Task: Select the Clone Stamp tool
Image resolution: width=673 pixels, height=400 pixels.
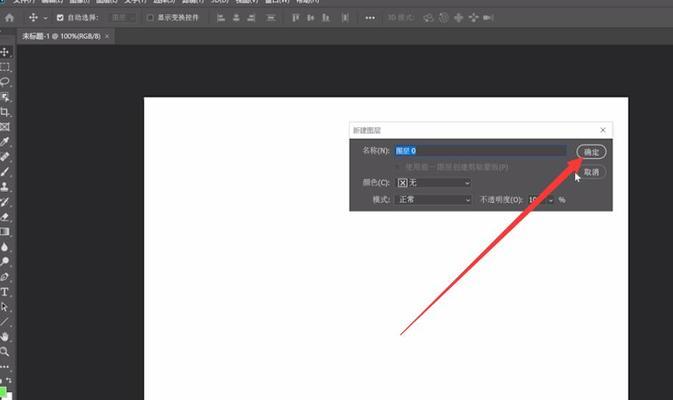Action: pos(5,187)
